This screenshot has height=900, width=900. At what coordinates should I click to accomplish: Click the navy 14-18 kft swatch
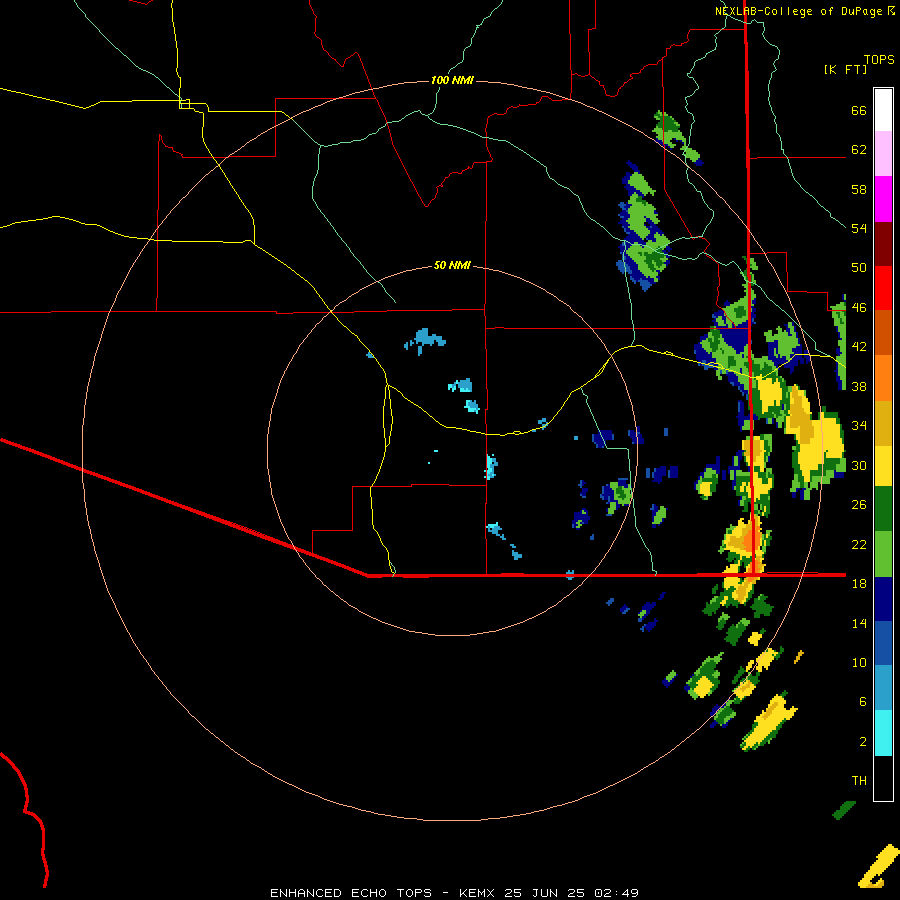coord(883,599)
